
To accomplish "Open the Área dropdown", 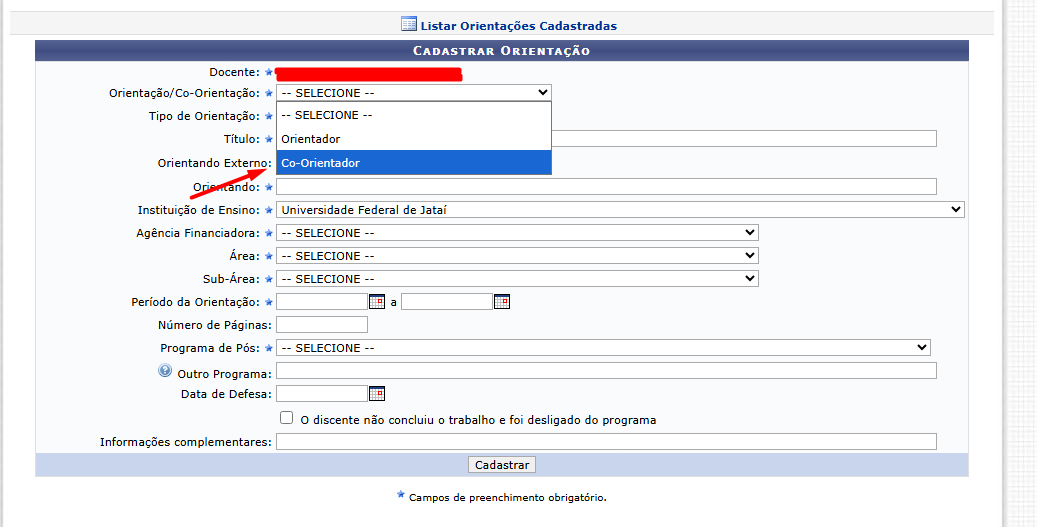I will point(517,256).
